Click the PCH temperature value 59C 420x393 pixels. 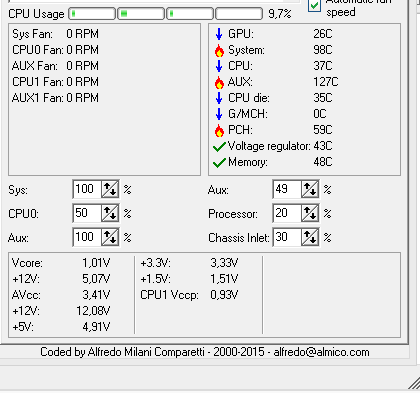coord(323,130)
